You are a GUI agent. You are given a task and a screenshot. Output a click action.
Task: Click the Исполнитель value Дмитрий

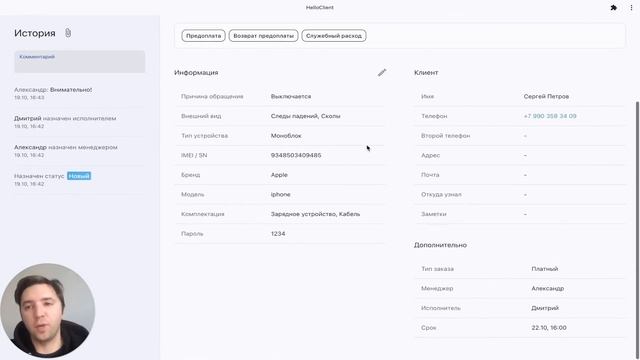[x=545, y=308]
